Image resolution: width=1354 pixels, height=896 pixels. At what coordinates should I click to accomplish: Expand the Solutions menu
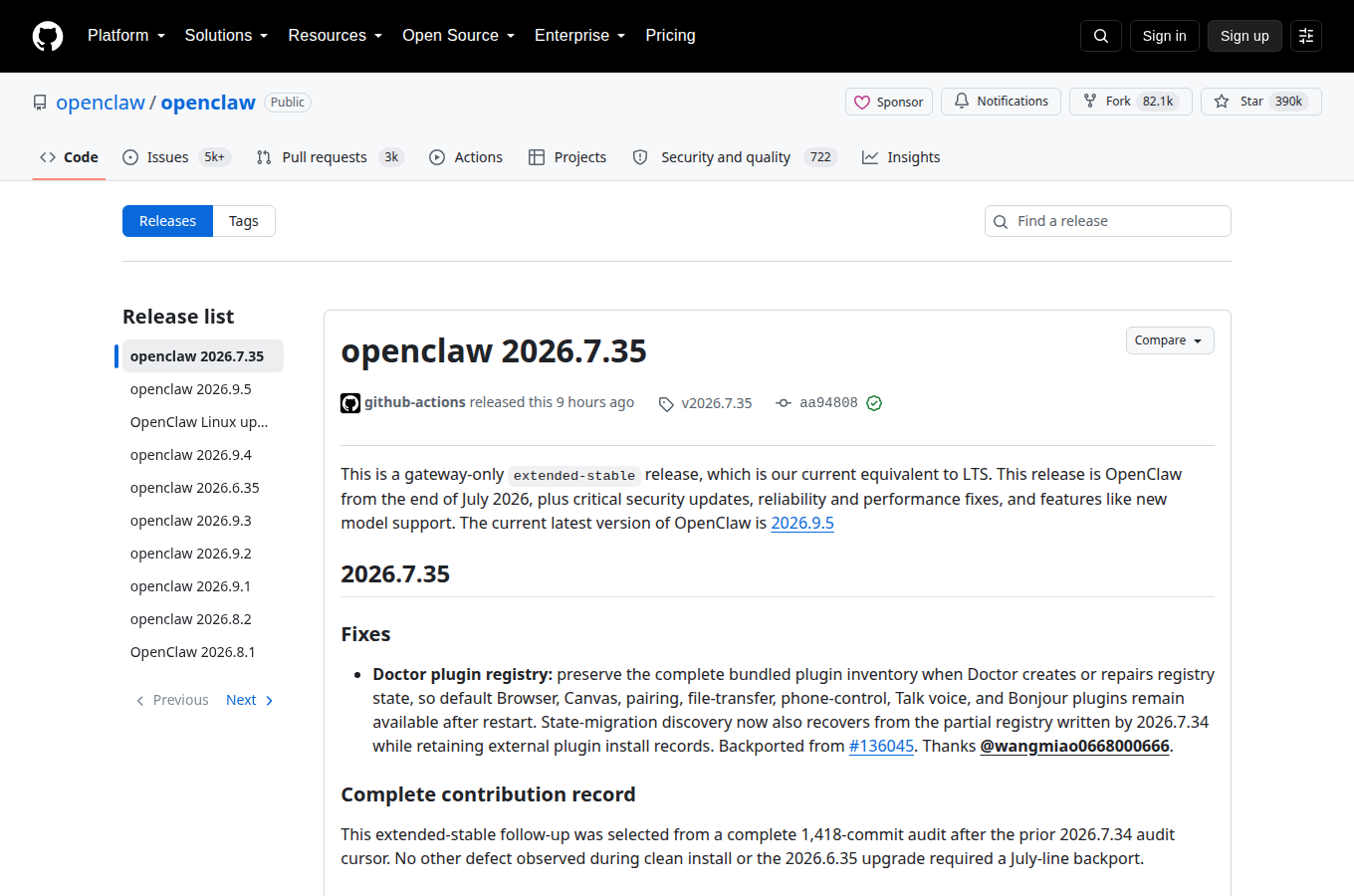click(226, 36)
